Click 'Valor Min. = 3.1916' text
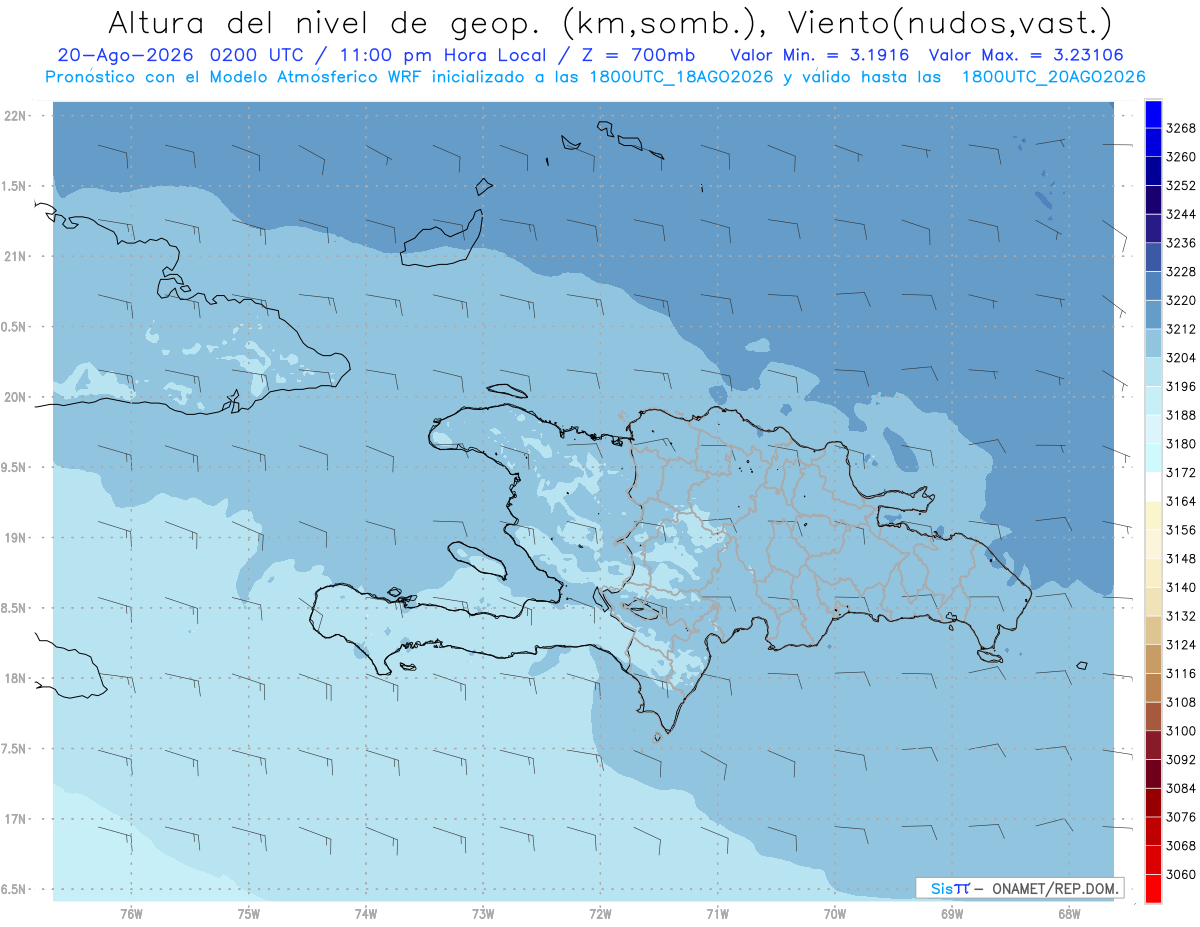 point(820,56)
